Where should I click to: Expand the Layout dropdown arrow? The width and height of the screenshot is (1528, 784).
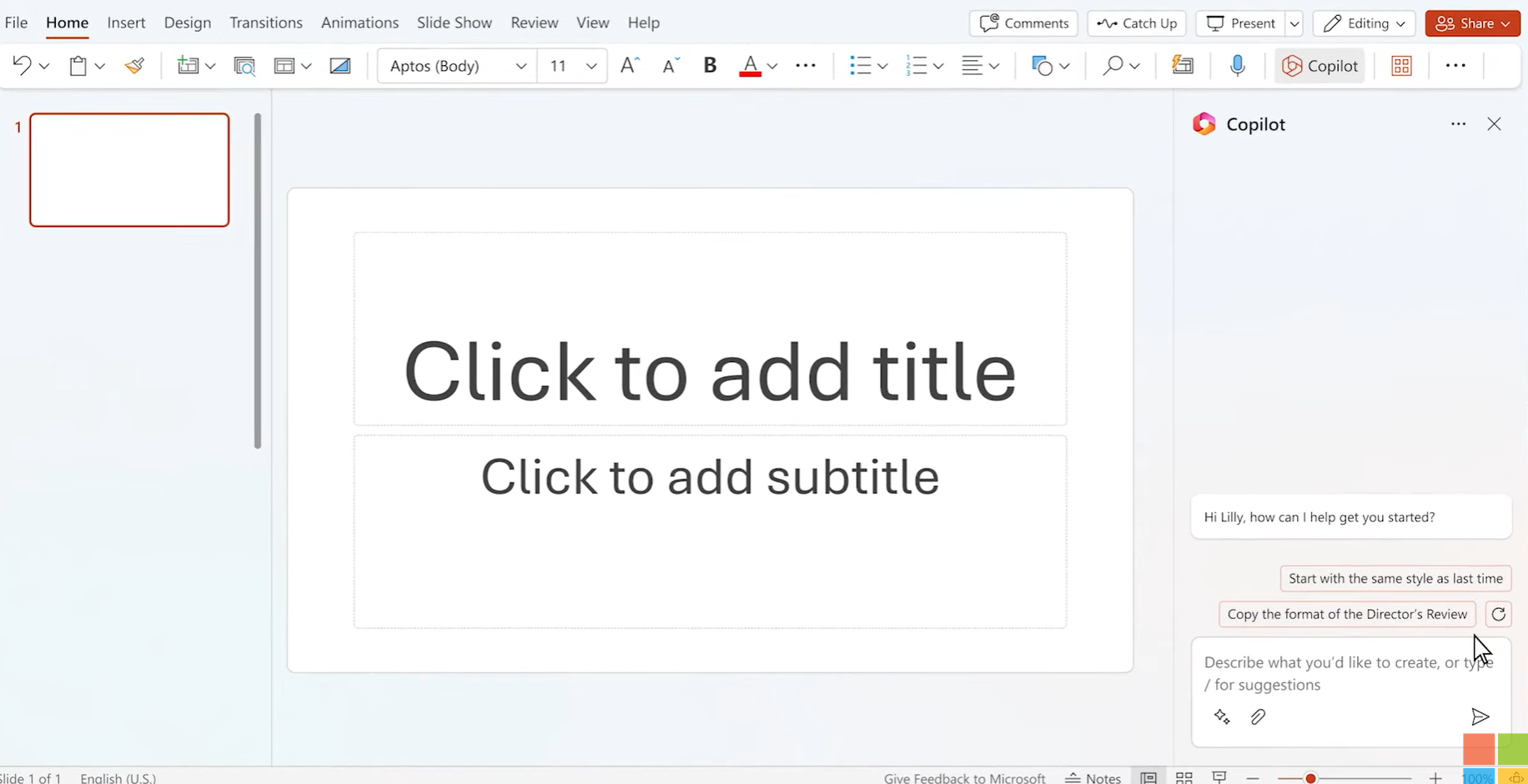coord(306,66)
